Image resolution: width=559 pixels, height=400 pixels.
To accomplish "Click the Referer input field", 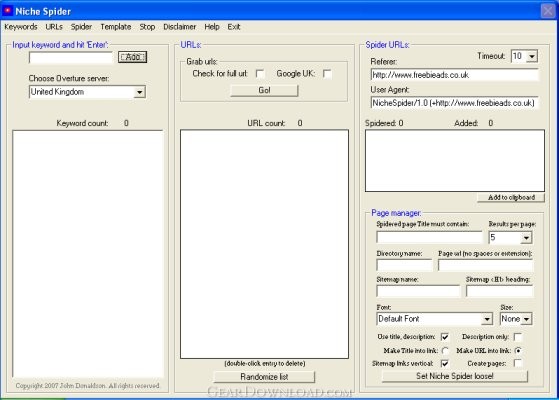I will tap(455, 75).
